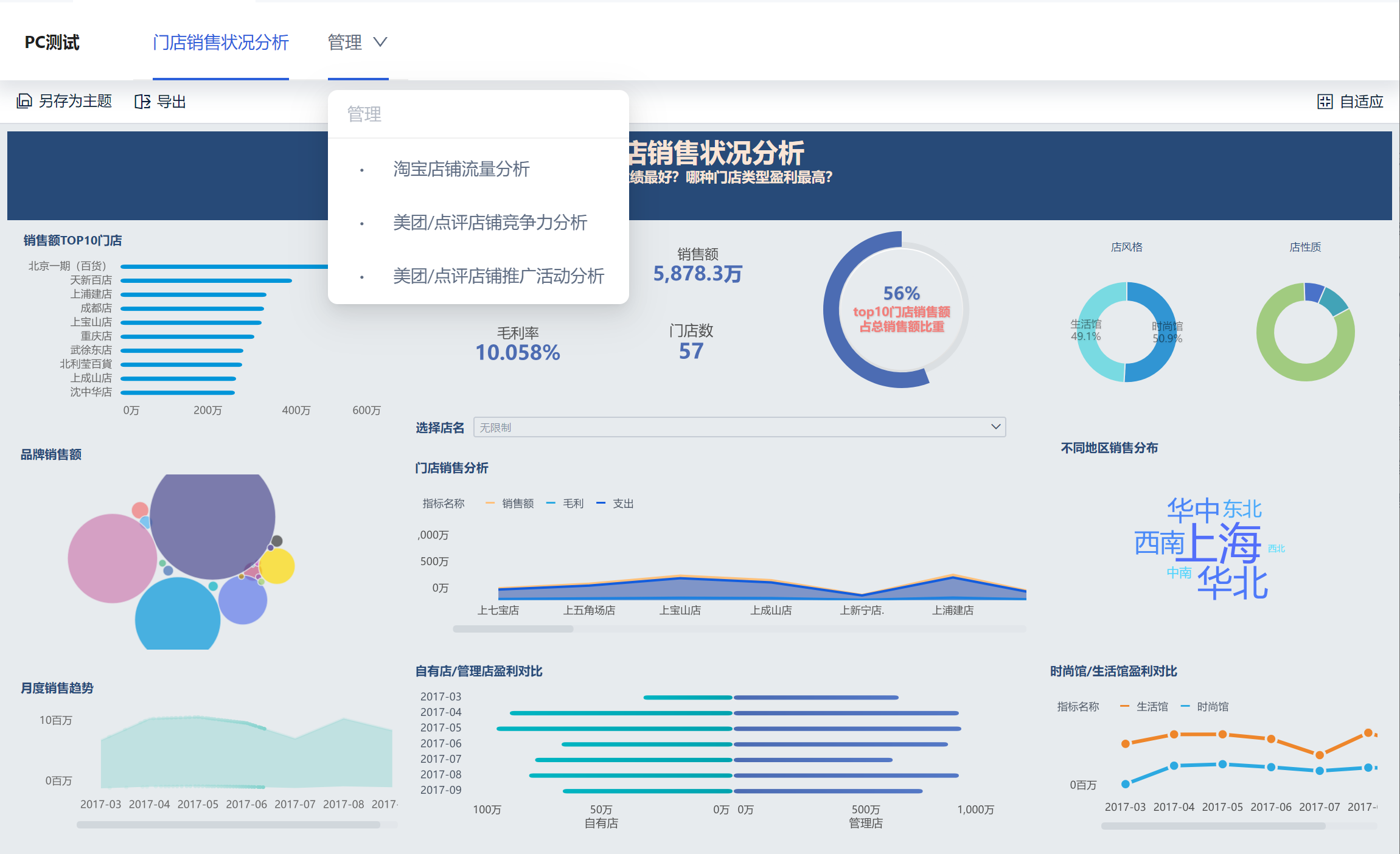Toggle 生活馆 legend in profit comparison
This screenshot has width=1400, height=854.
(x=1151, y=707)
